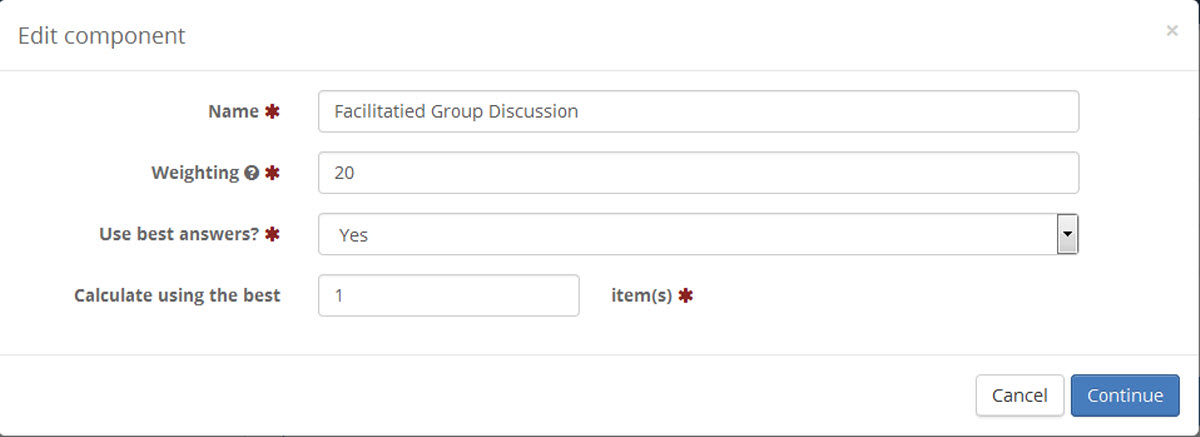Image resolution: width=1200 pixels, height=437 pixels.
Task: Click the Name field label
Action: coord(233,112)
